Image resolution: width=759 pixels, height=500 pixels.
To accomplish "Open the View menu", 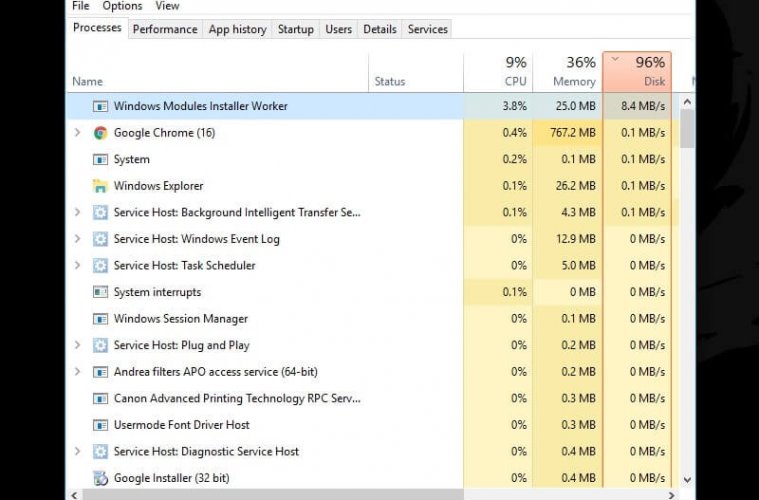I will (x=167, y=6).
